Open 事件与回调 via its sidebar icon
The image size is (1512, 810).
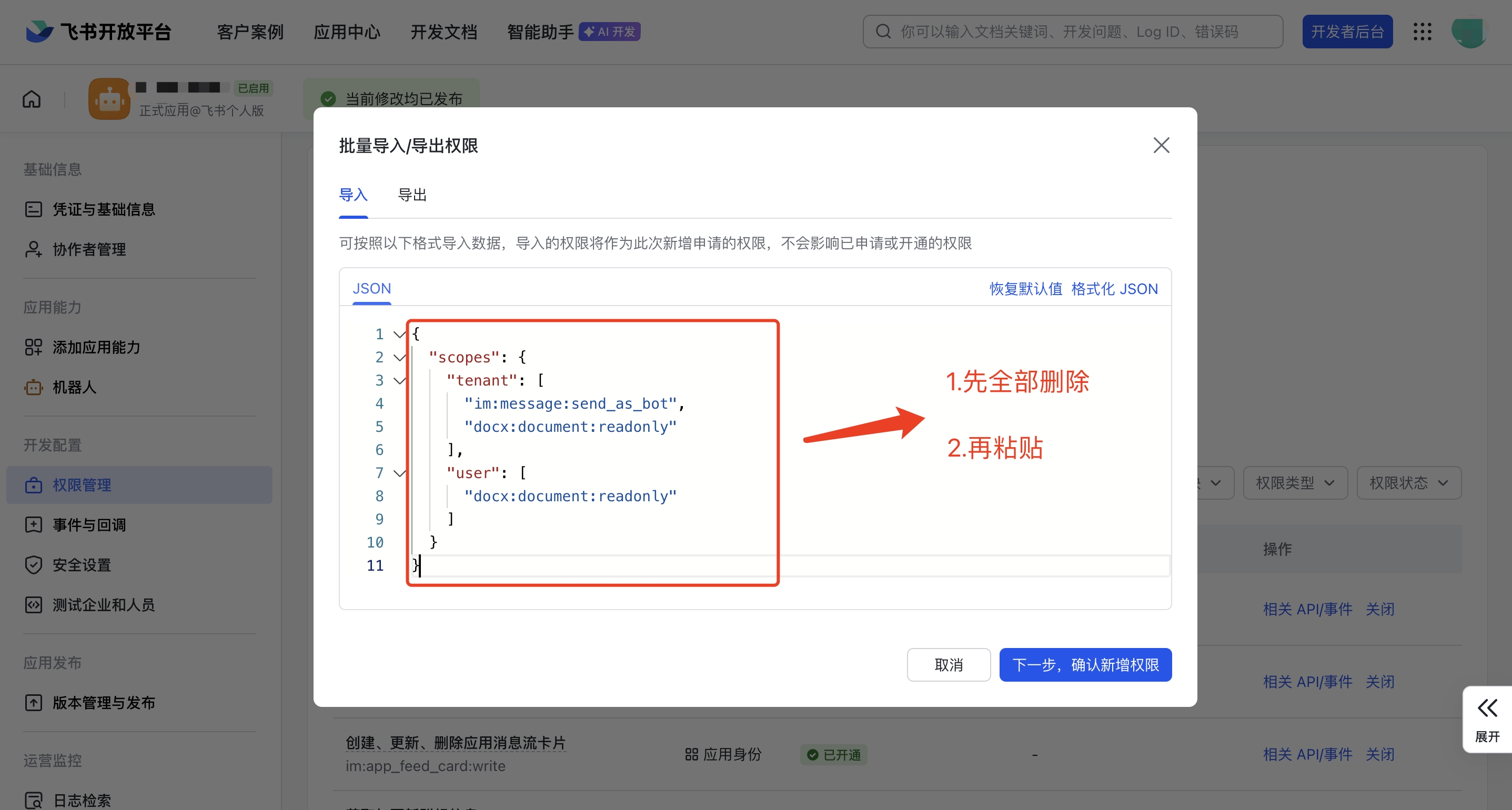coord(34,525)
